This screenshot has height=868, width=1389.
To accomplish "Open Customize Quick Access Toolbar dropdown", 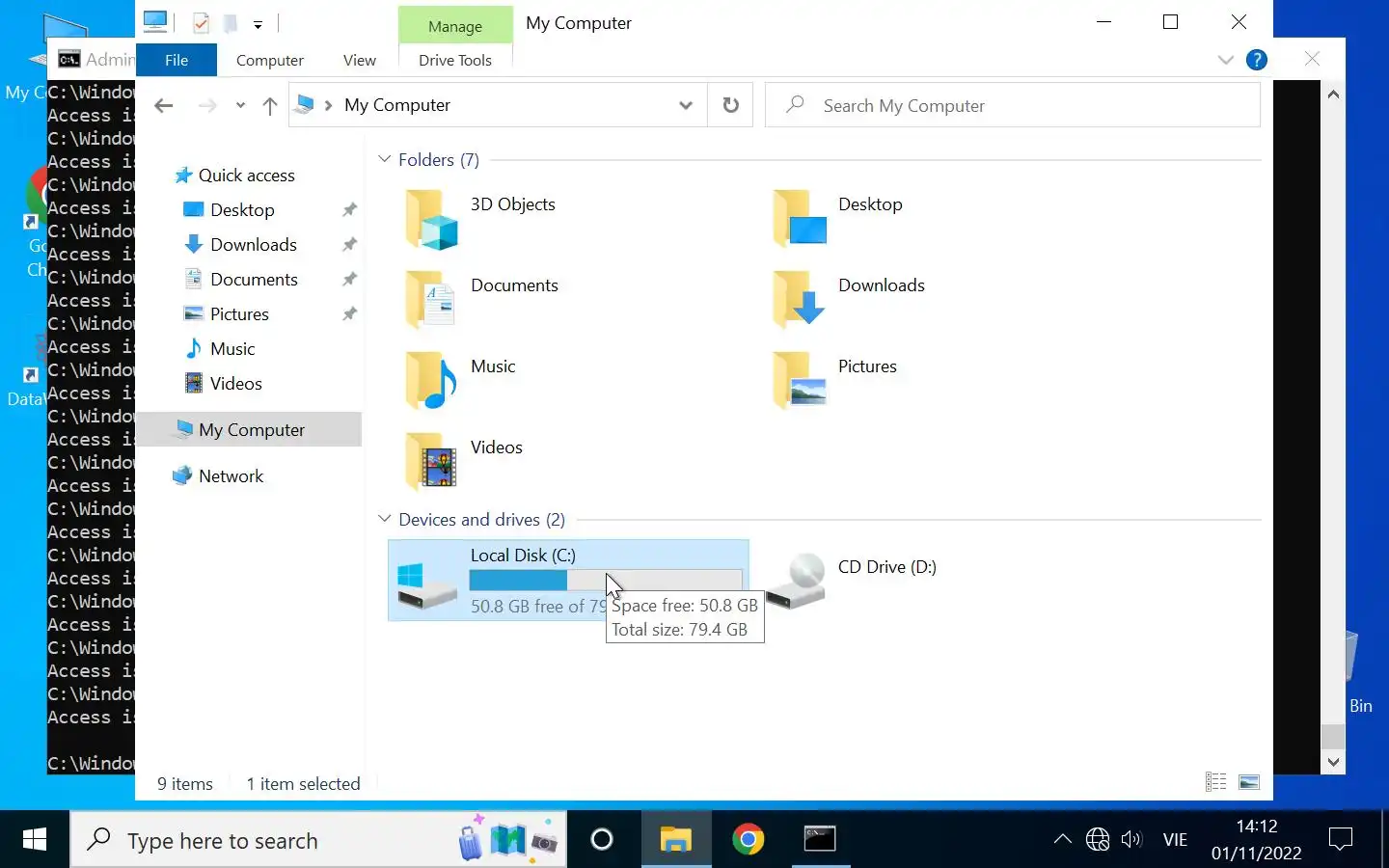I will pyautogui.click(x=258, y=24).
